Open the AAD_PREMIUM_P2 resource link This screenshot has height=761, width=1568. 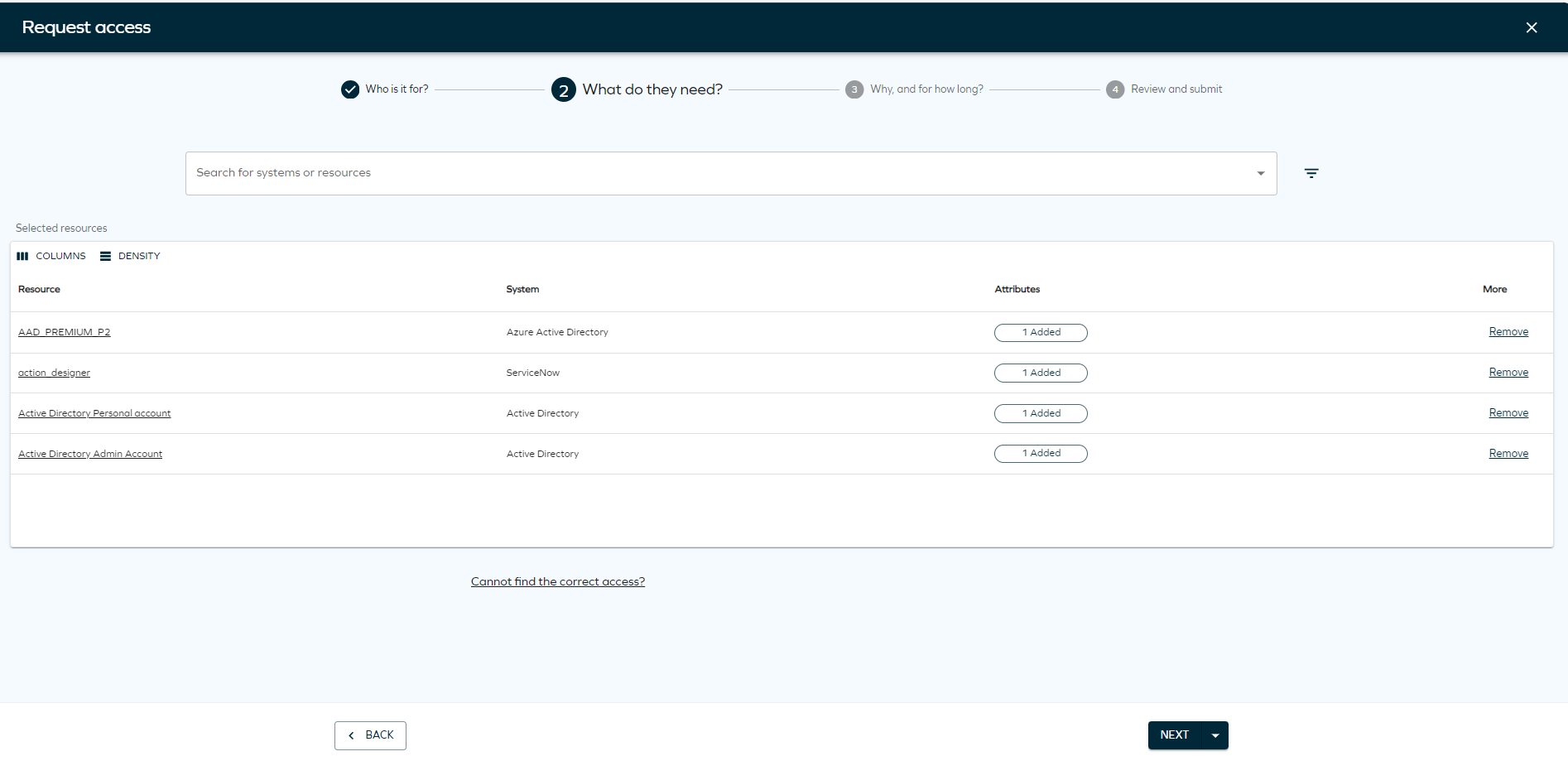click(x=65, y=332)
